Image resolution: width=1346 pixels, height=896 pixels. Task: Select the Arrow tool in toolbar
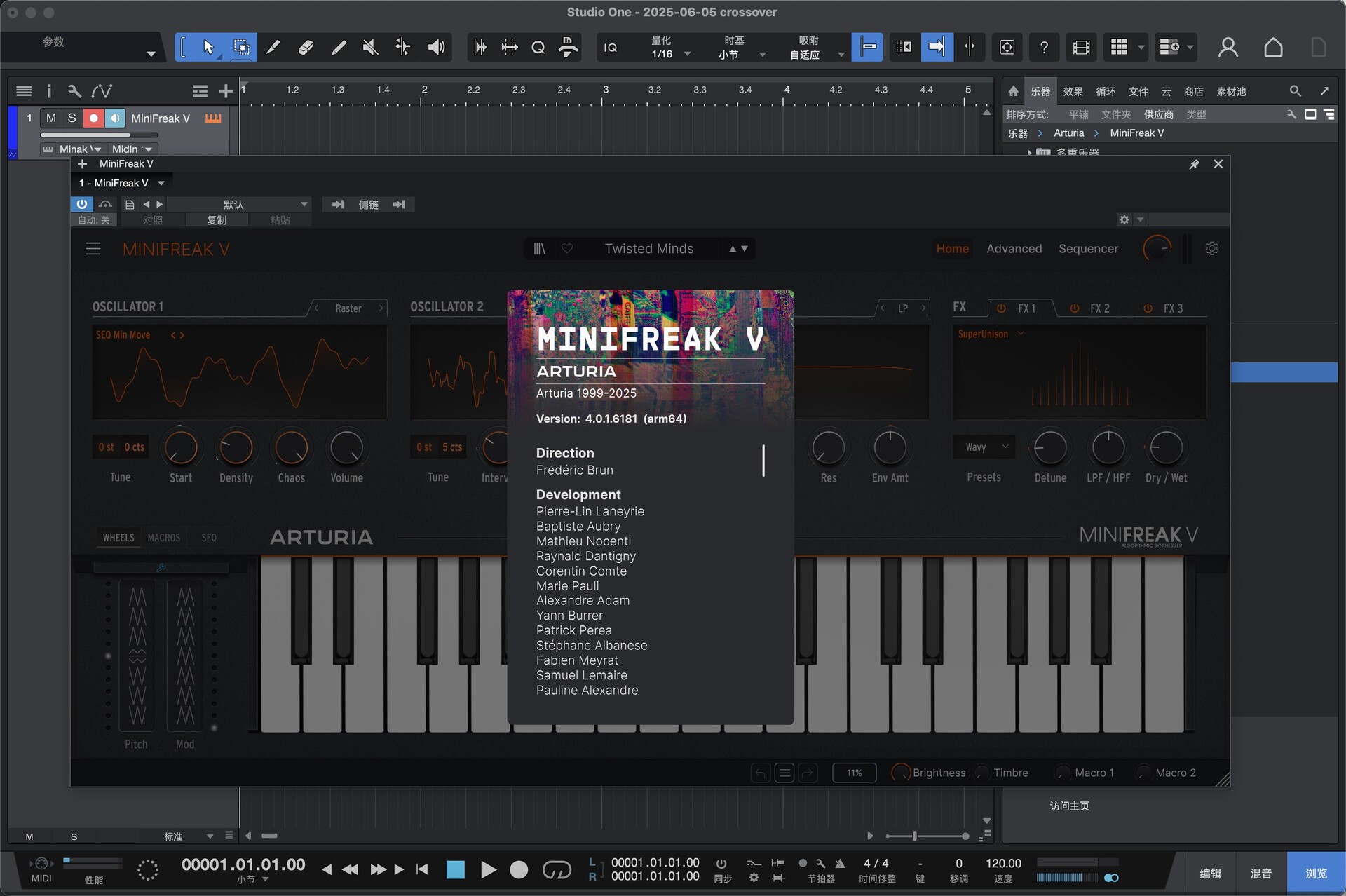click(208, 47)
